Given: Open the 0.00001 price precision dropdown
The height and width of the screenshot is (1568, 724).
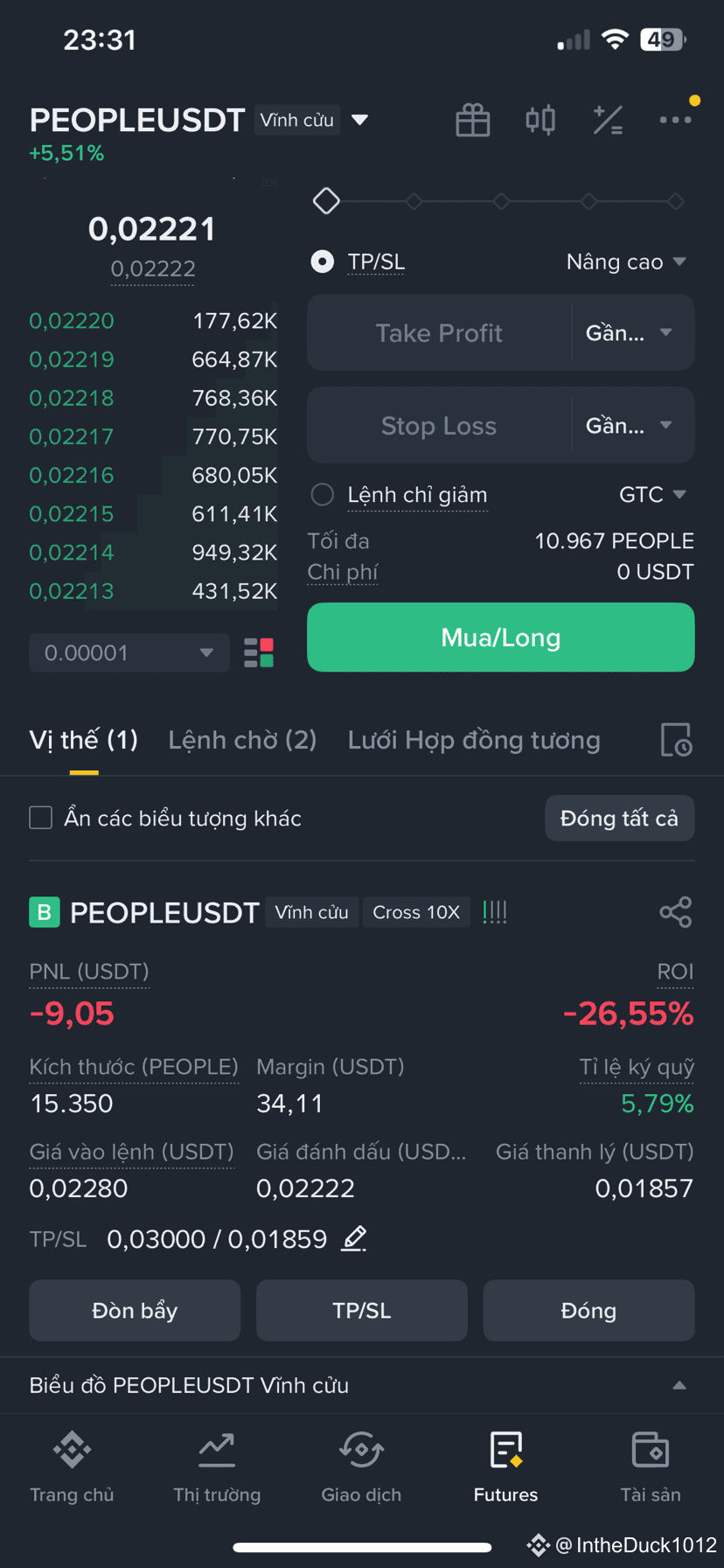Looking at the screenshot, I should click(x=129, y=653).
